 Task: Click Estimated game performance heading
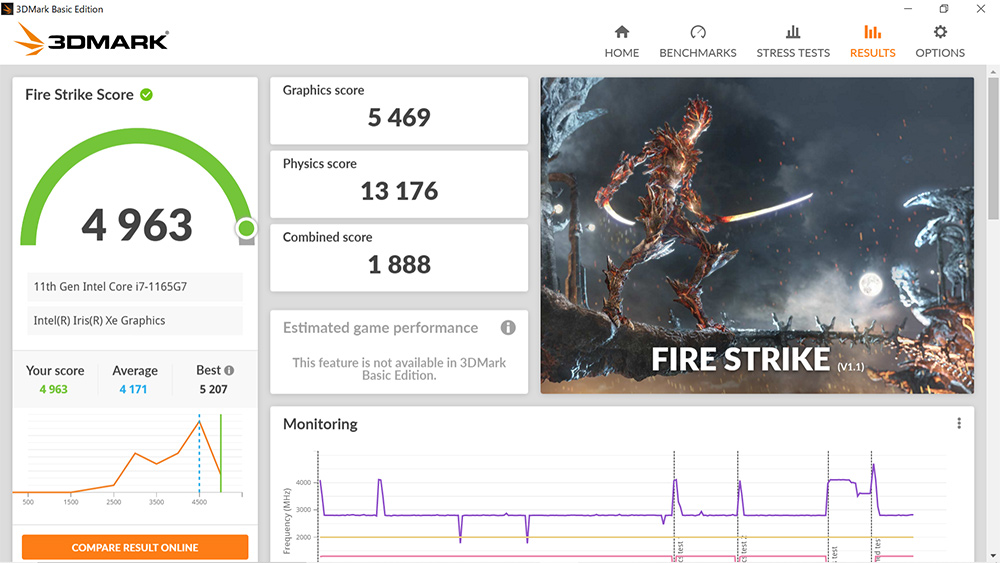pyautogui.click(x=380, y=328)
